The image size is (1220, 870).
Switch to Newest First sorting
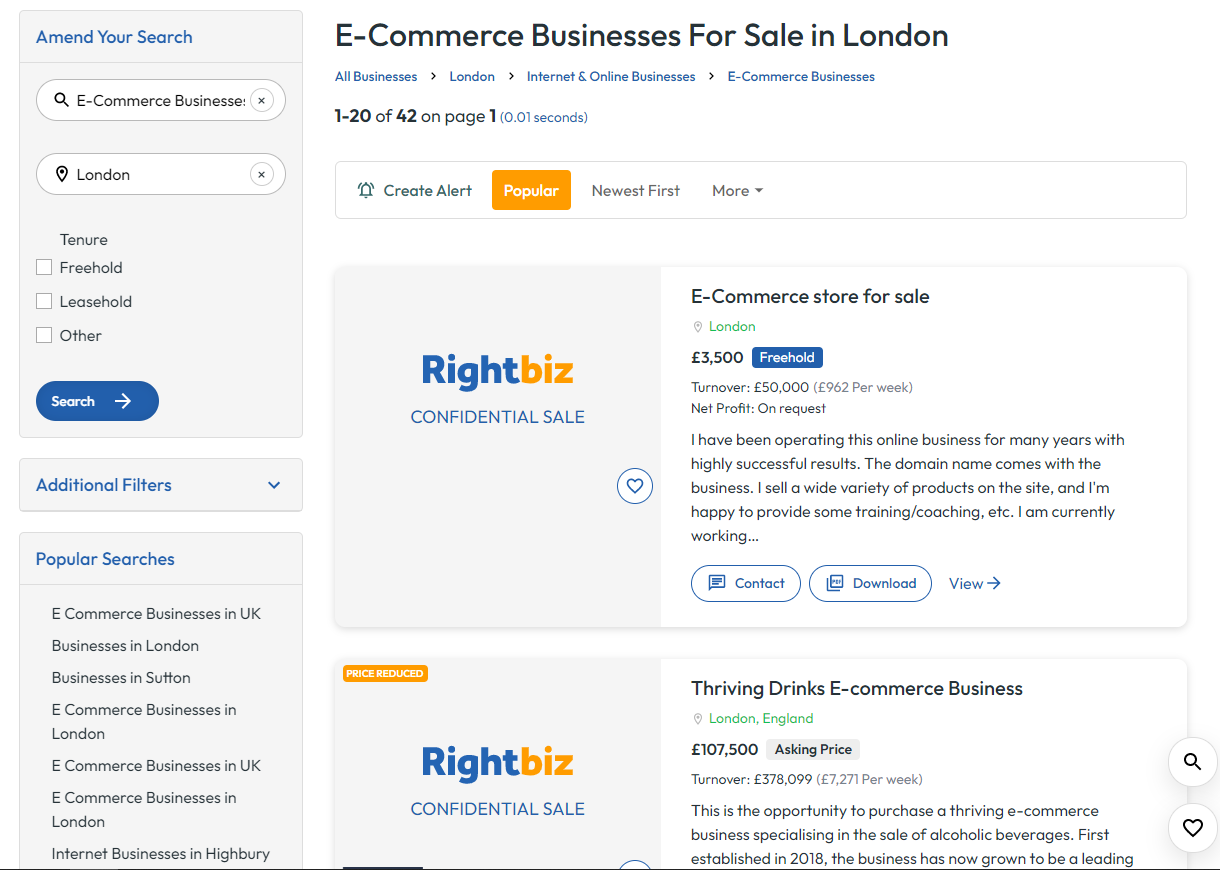[x=635, y=190]
